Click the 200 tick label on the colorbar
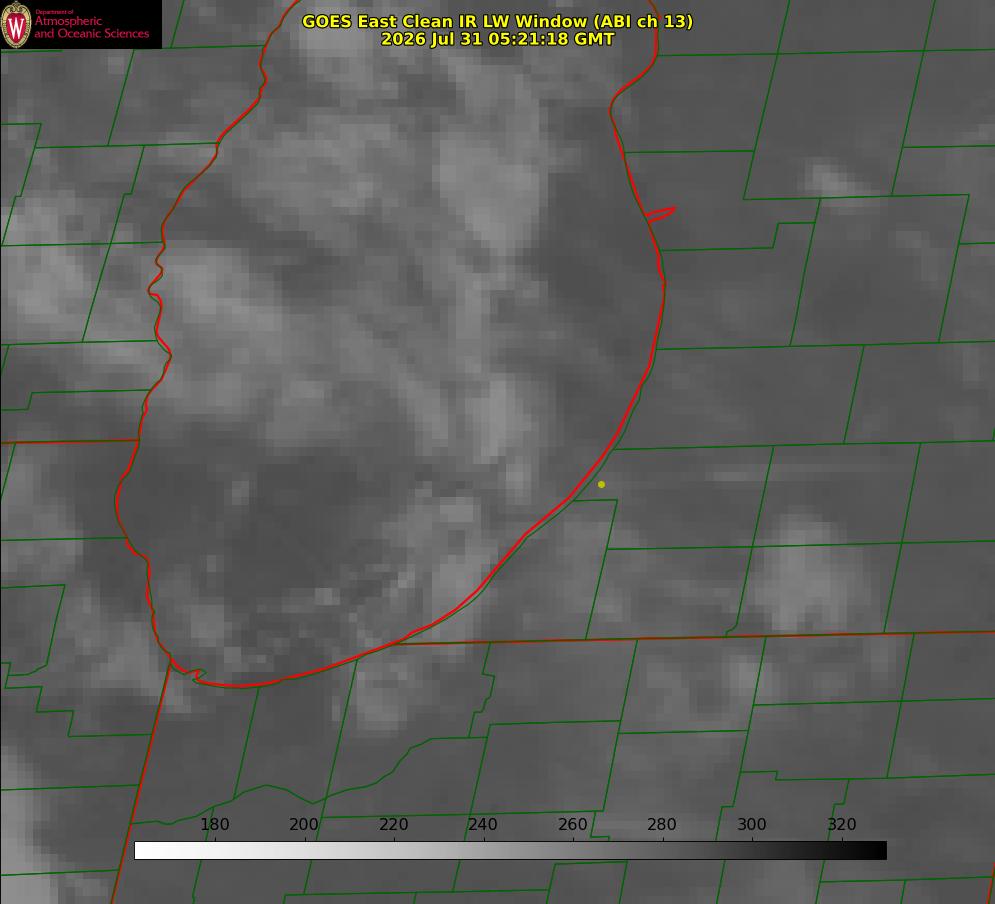The width and height of the screenshot is (995, 904). [x=304, y=824]
